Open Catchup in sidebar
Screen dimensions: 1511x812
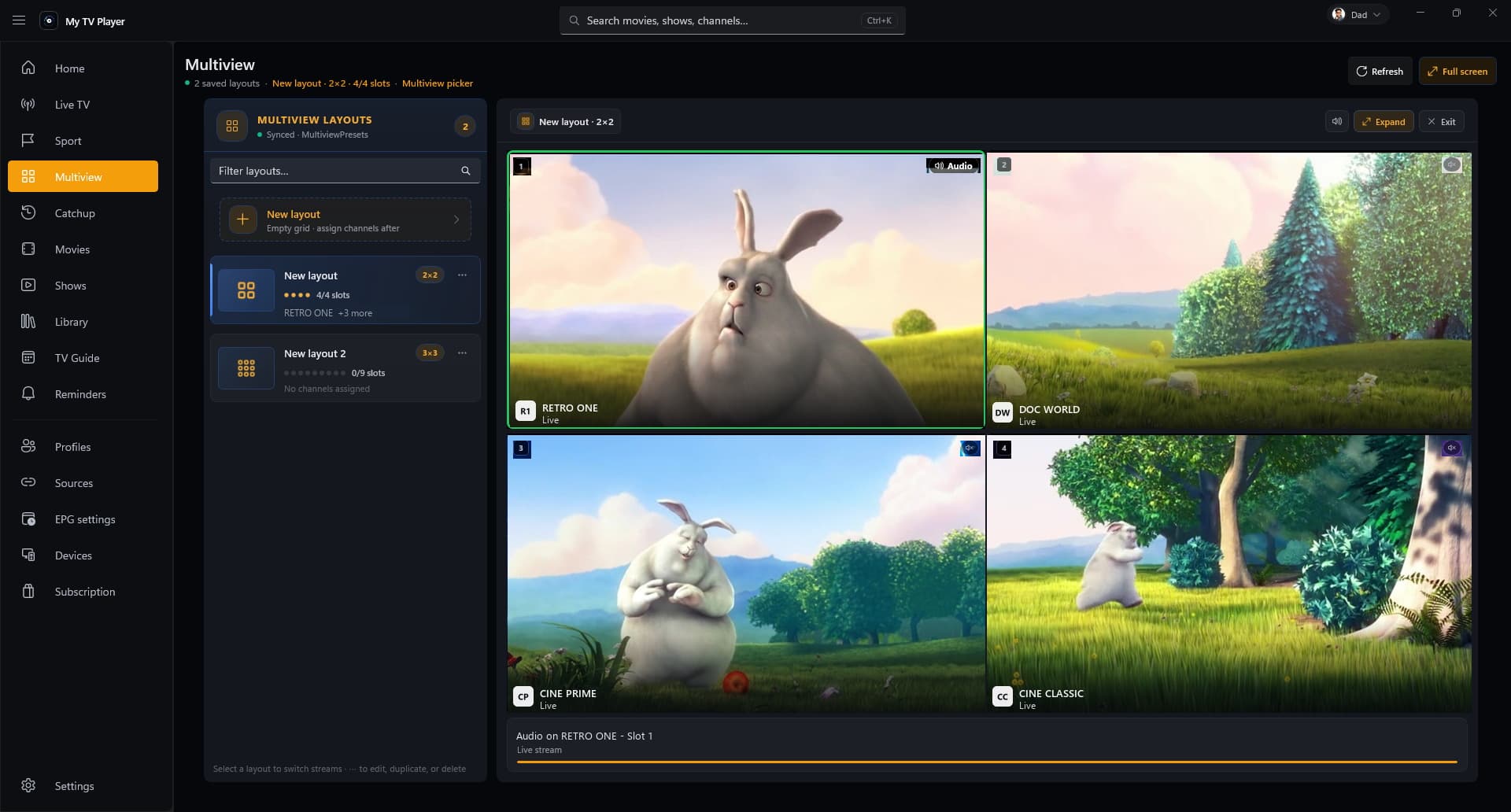(x=83, y=213)
